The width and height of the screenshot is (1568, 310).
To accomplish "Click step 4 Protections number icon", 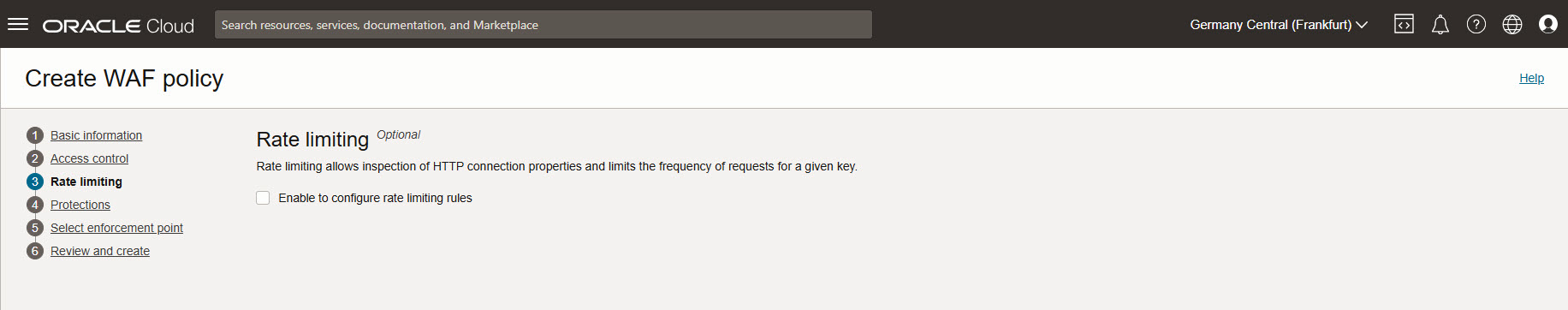I will pyautogui.click(x=35, y=205).
